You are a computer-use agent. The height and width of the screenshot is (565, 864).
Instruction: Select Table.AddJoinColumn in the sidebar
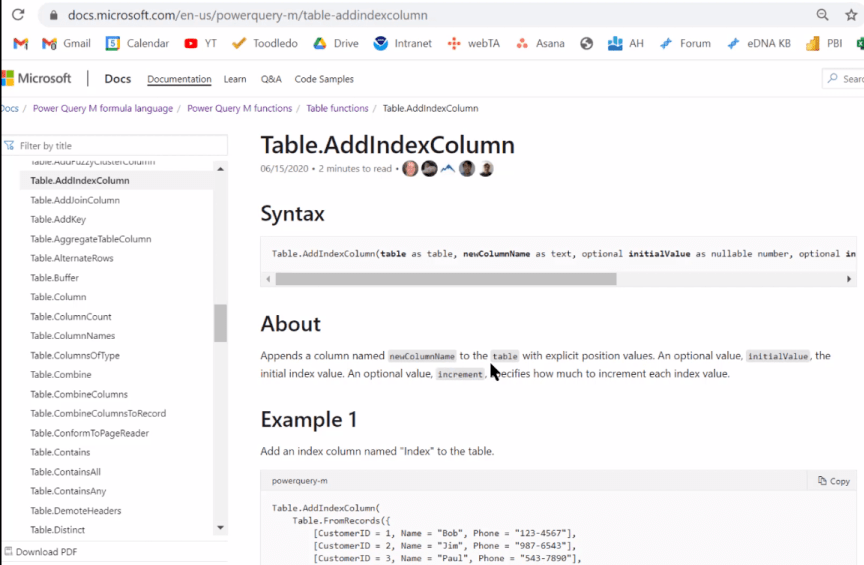[x=75, y=200]
